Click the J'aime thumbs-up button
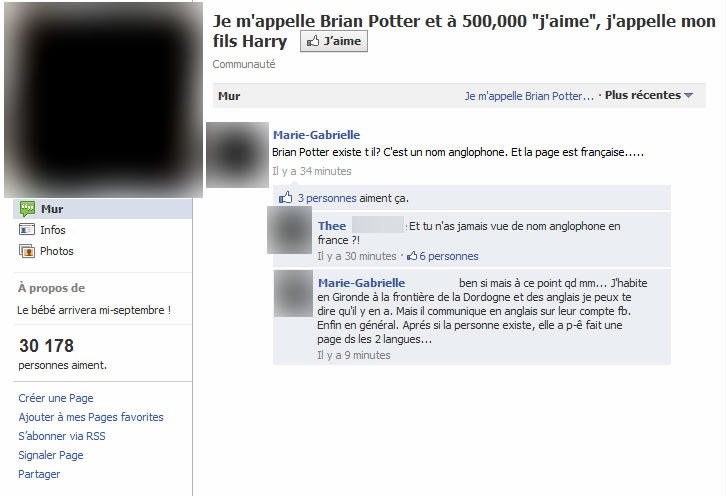Viewport: 726px width, 496px height. click(x=333, y=41)
